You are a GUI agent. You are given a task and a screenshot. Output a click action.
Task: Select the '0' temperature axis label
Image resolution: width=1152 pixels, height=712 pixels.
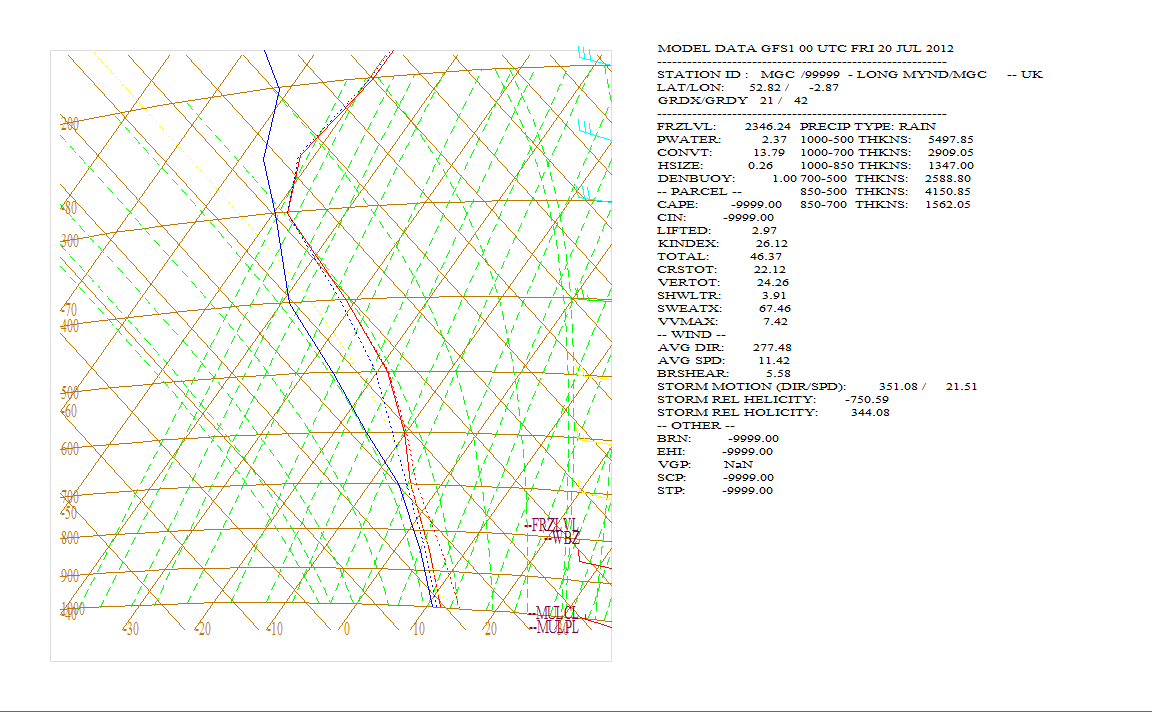pyautogui.click(x=347, y=630)
